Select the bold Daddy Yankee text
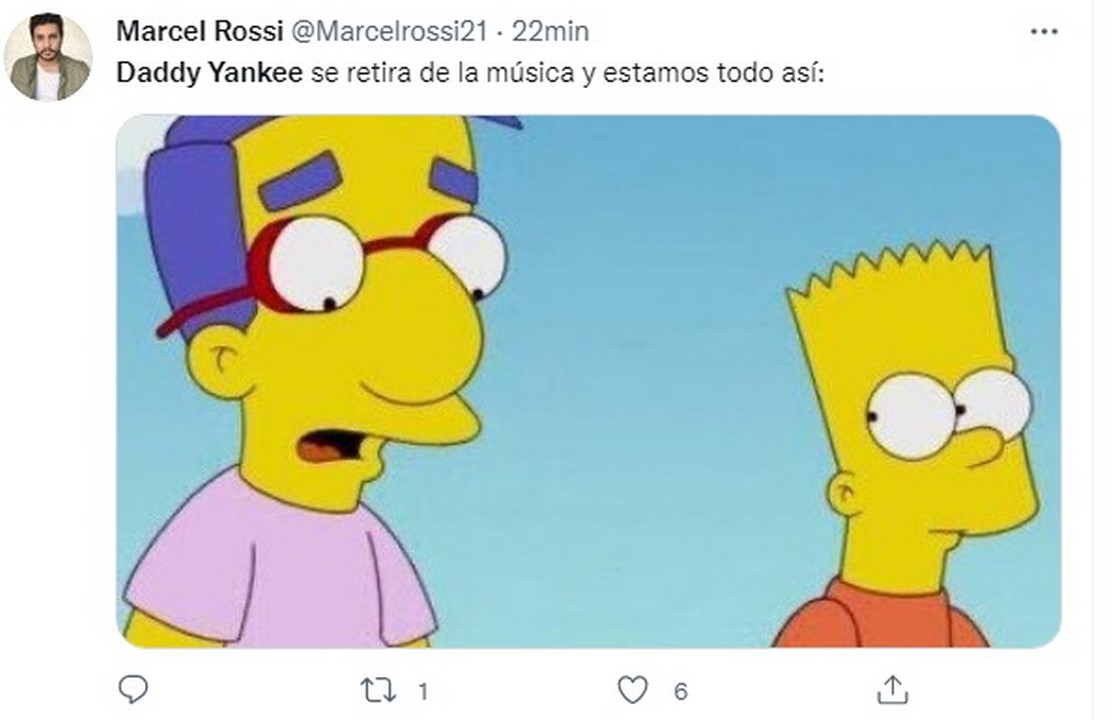1116x720 pixels. coord(209,73)
